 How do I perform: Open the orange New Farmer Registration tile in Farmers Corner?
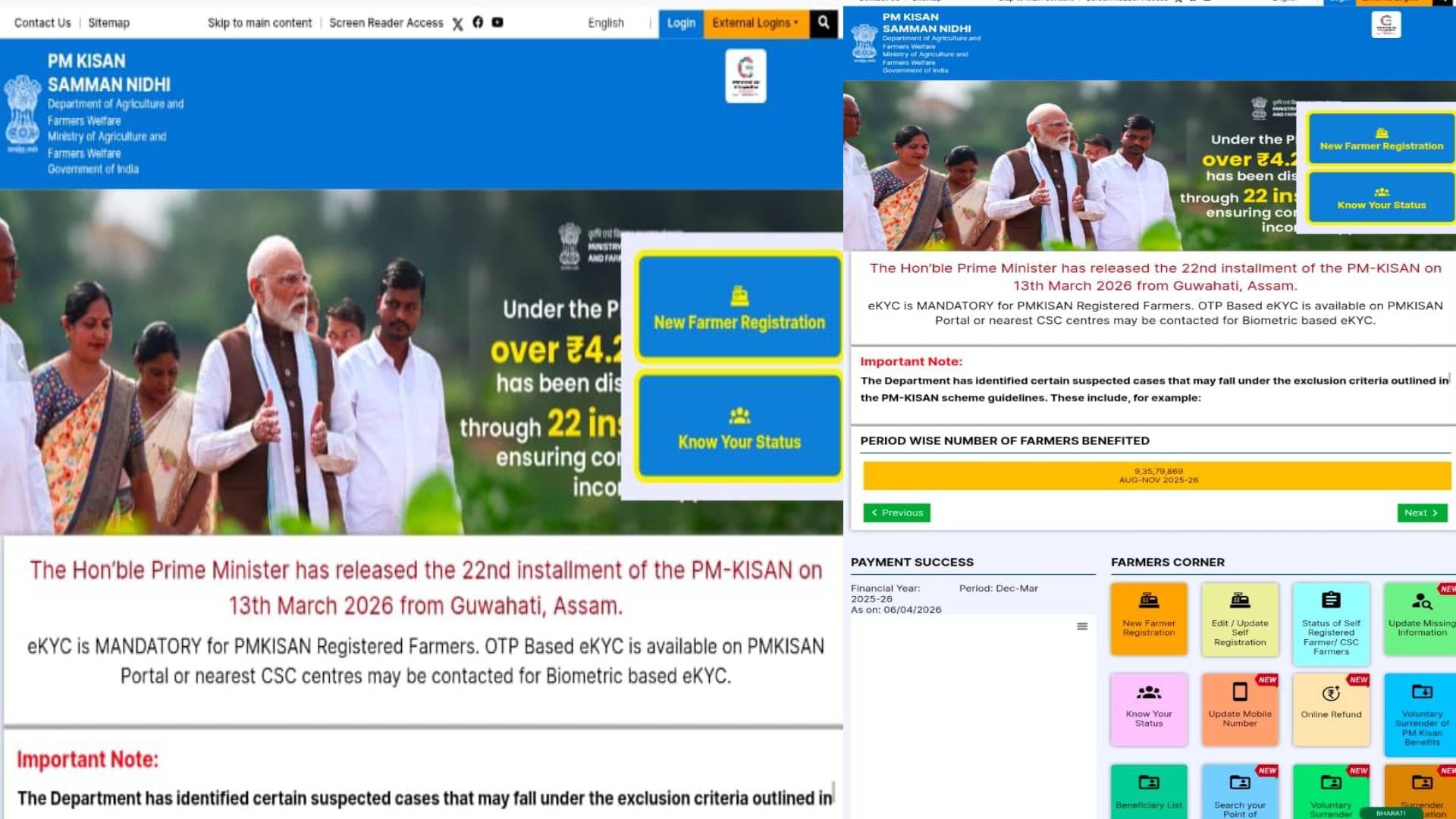click(1148, 619)
